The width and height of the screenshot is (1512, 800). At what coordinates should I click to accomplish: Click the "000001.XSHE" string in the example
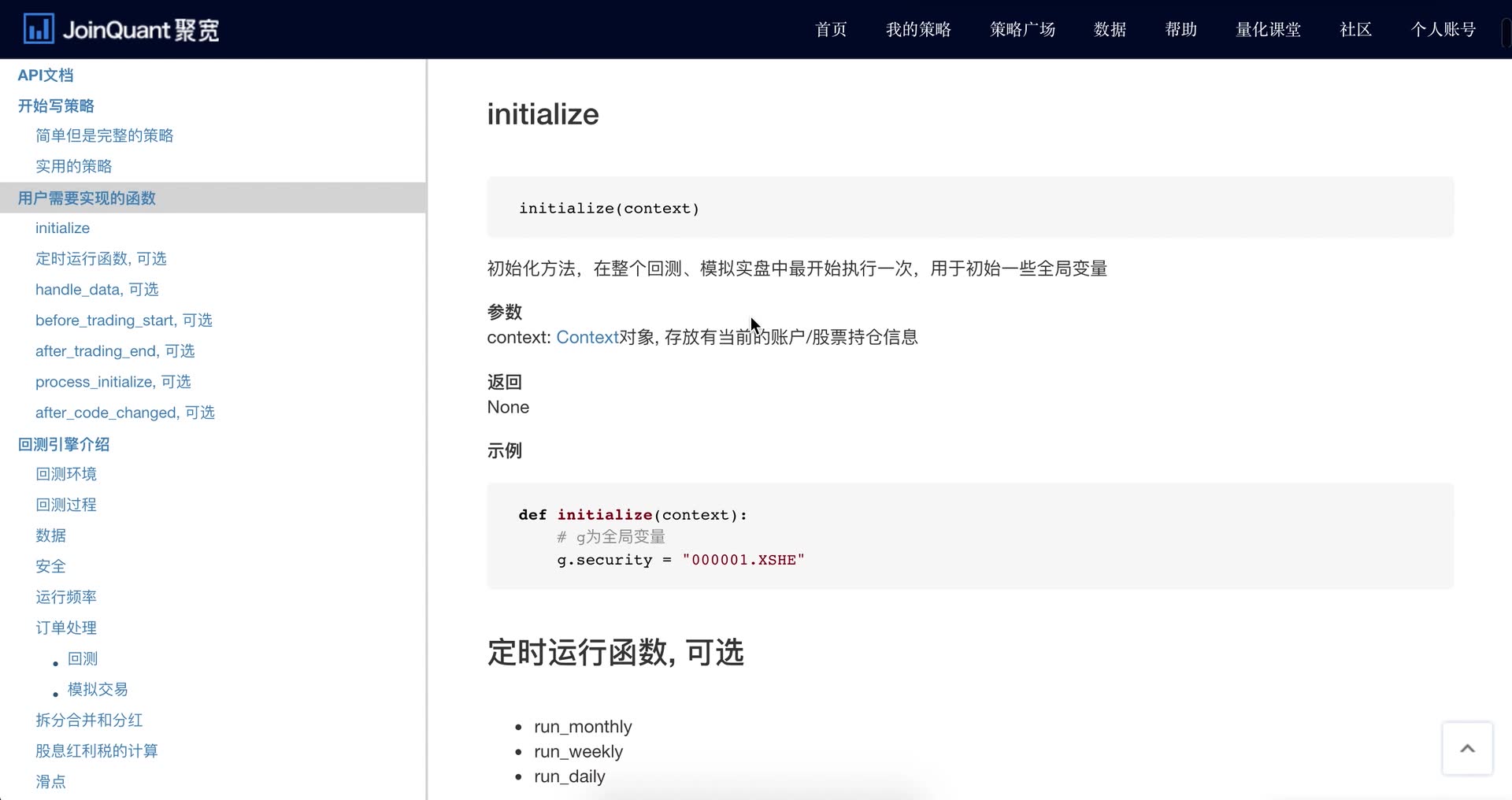(743, 560)
